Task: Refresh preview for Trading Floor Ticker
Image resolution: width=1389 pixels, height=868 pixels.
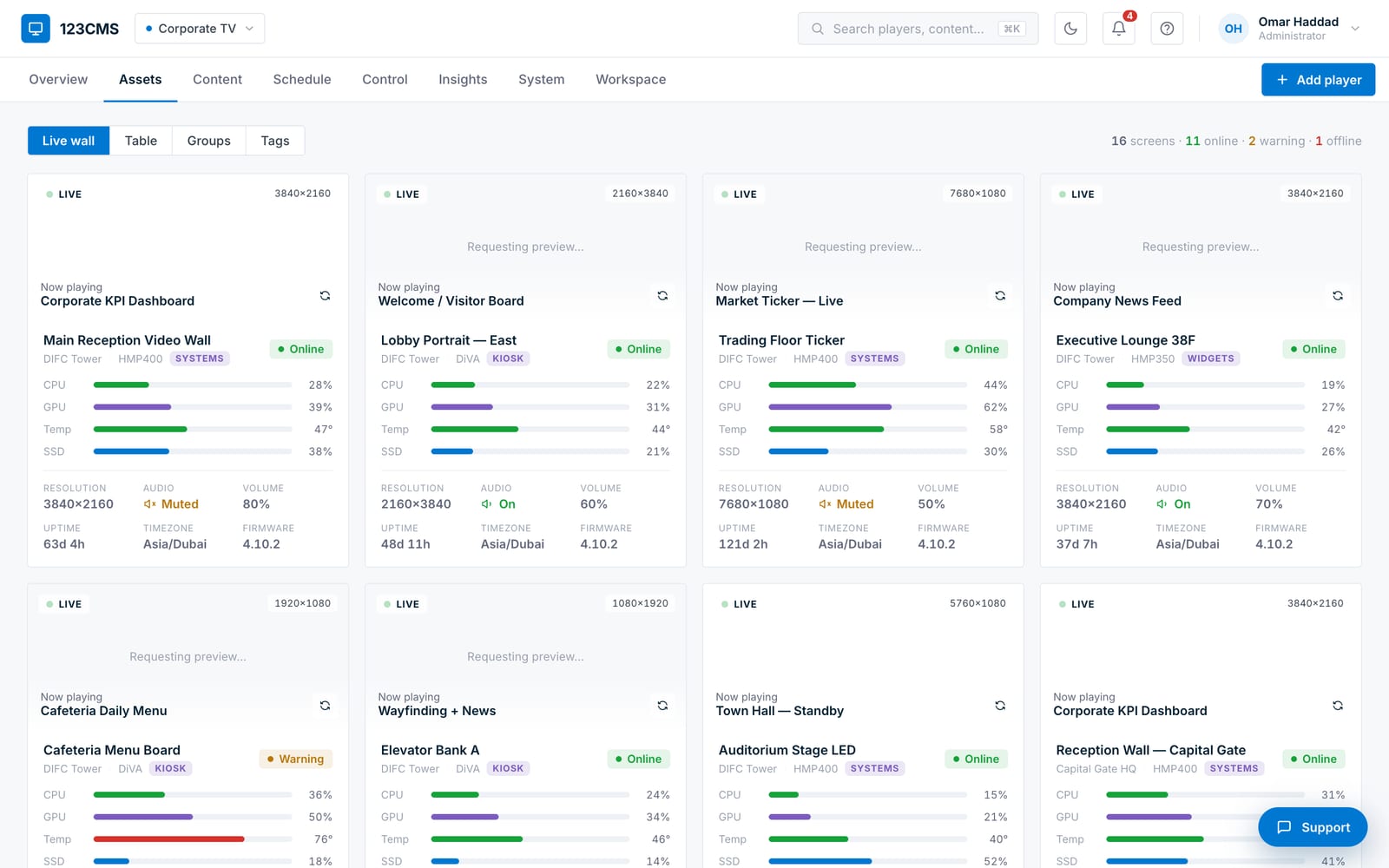Action: point(1000,295)
